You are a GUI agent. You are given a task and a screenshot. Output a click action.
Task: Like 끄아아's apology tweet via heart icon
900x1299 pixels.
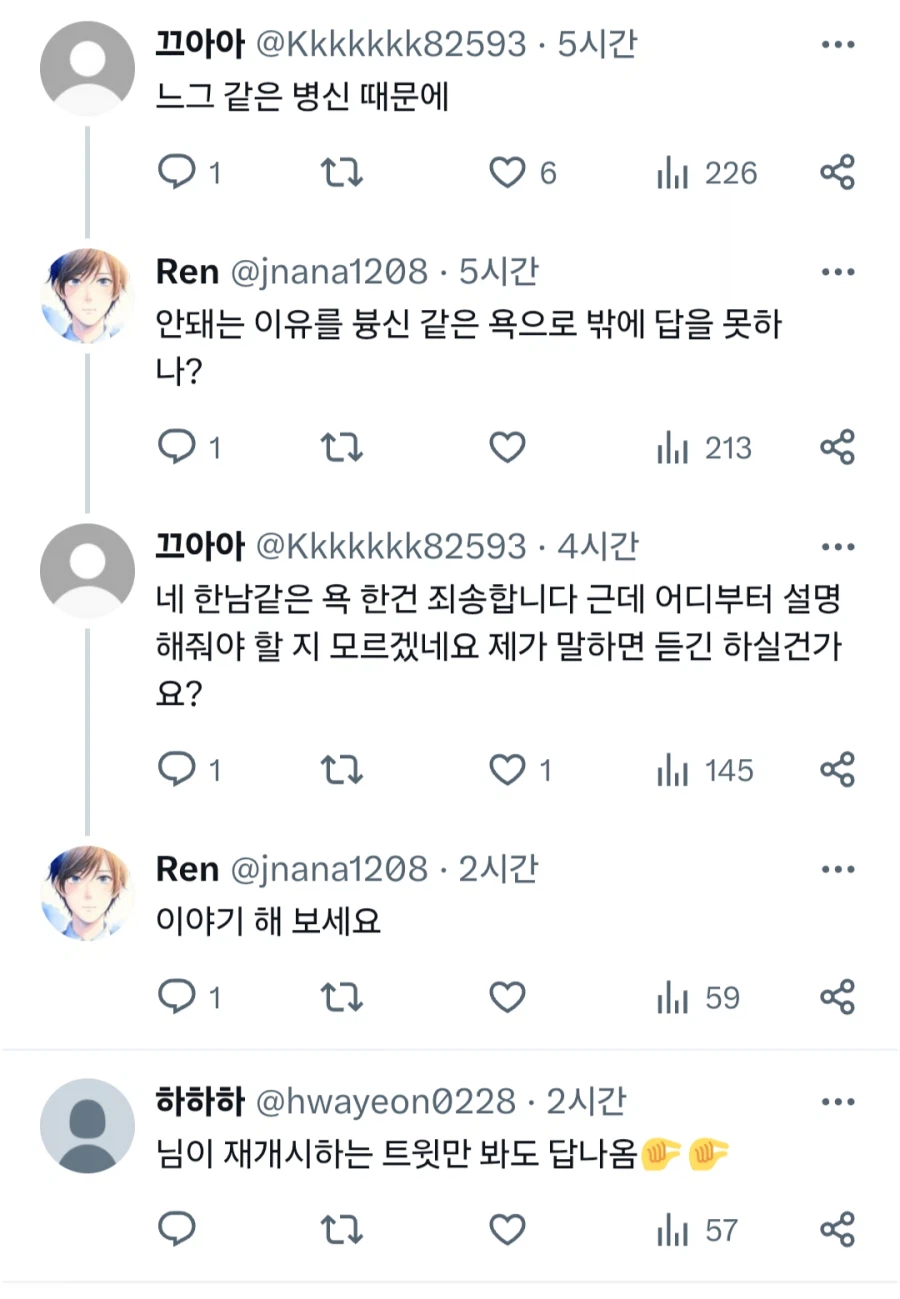point(507,770)
